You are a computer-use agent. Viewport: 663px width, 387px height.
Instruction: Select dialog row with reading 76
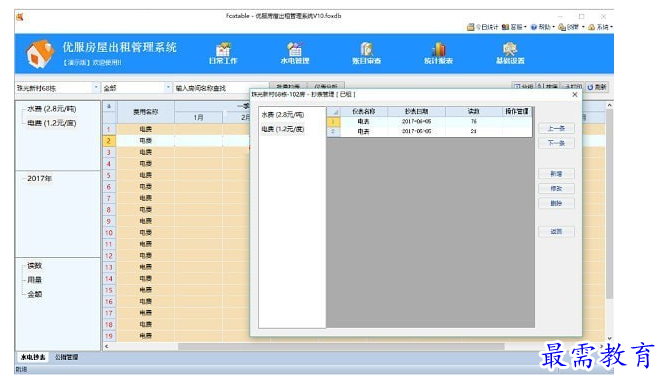(x=429, y=121)
